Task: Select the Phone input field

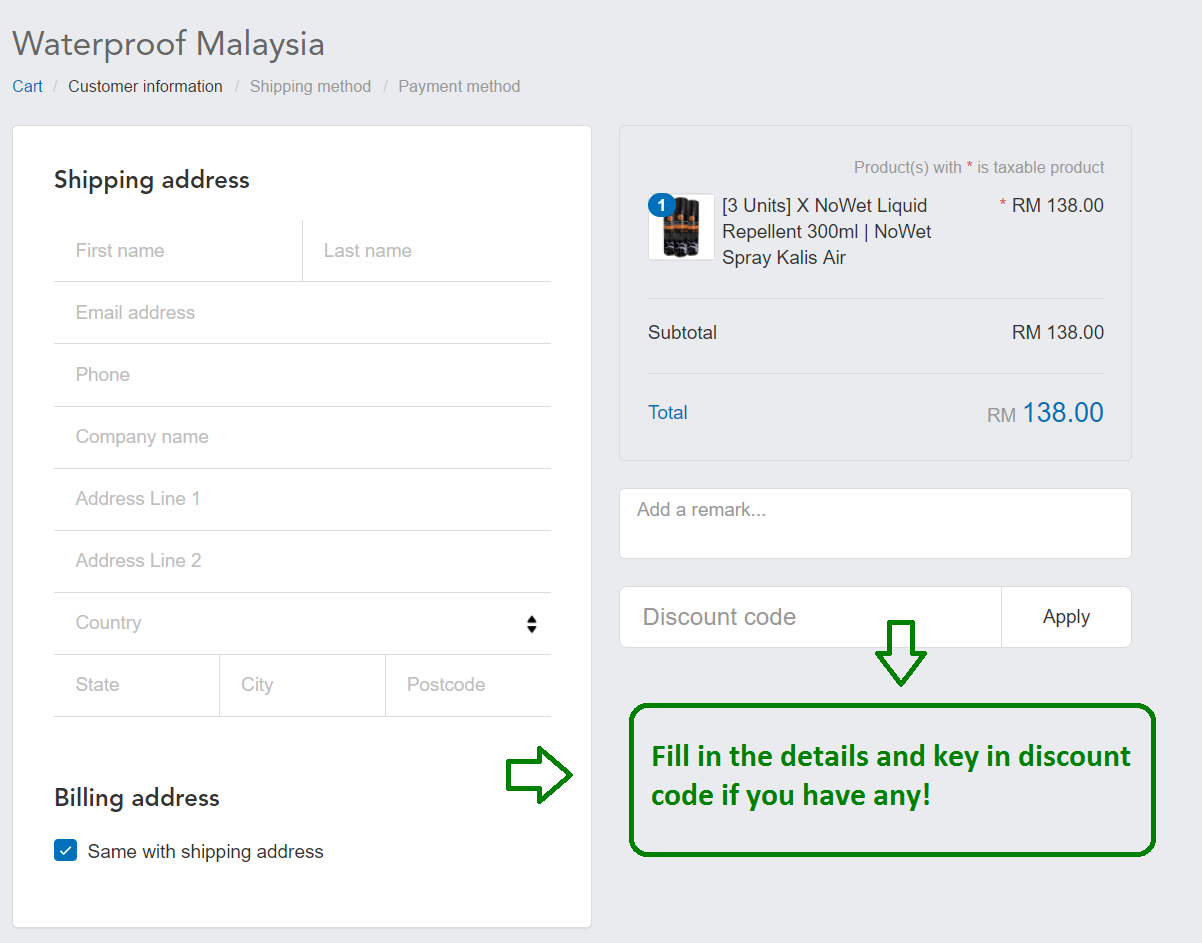Action: tap(302, 375)
